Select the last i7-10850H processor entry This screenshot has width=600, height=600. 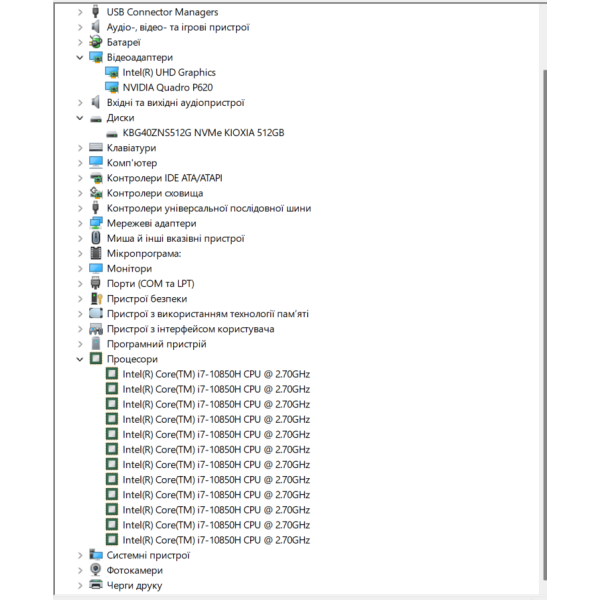(216, 540)
